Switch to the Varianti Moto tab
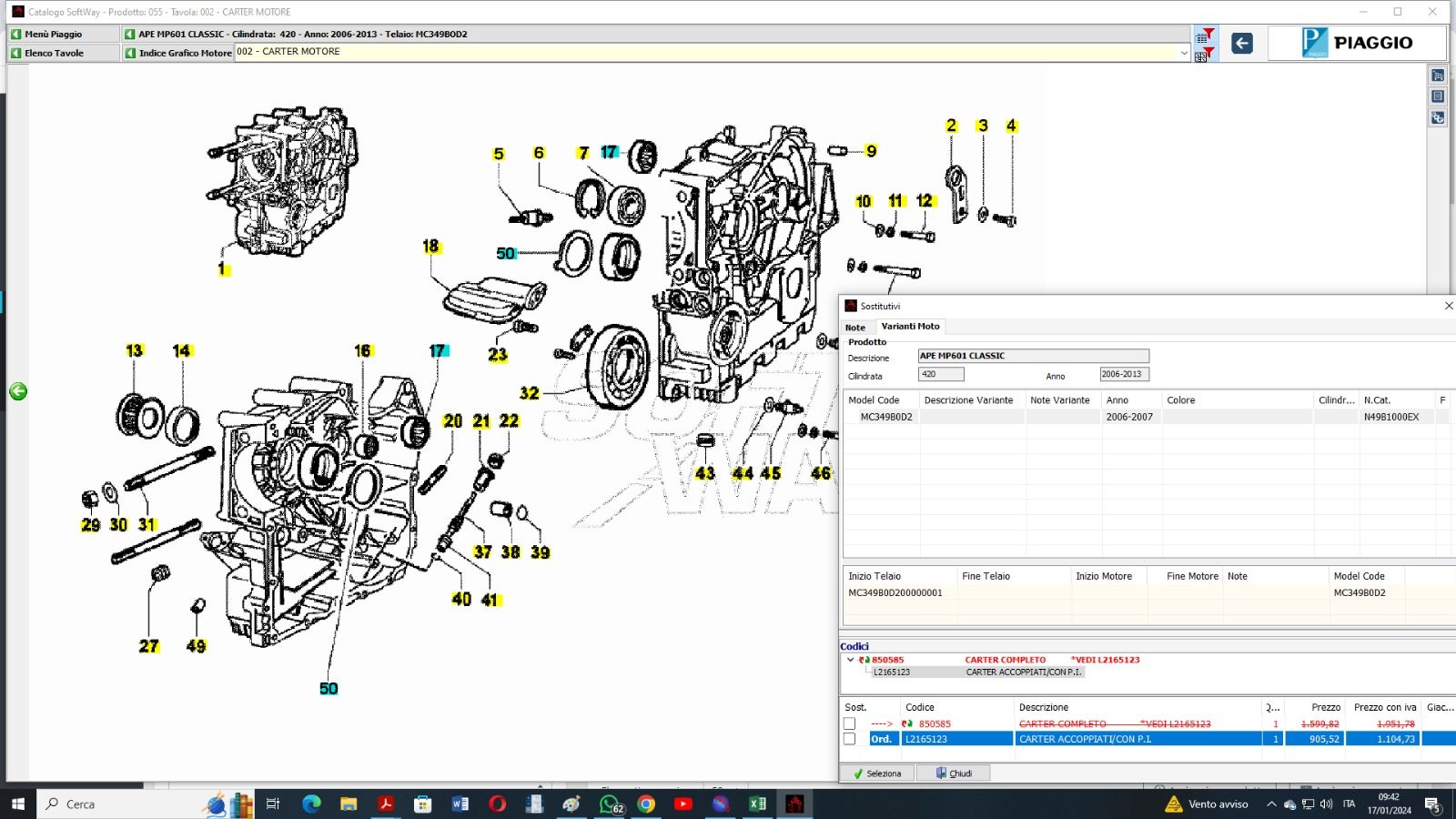The image size is (1456, 819). (x=910, y=326)
